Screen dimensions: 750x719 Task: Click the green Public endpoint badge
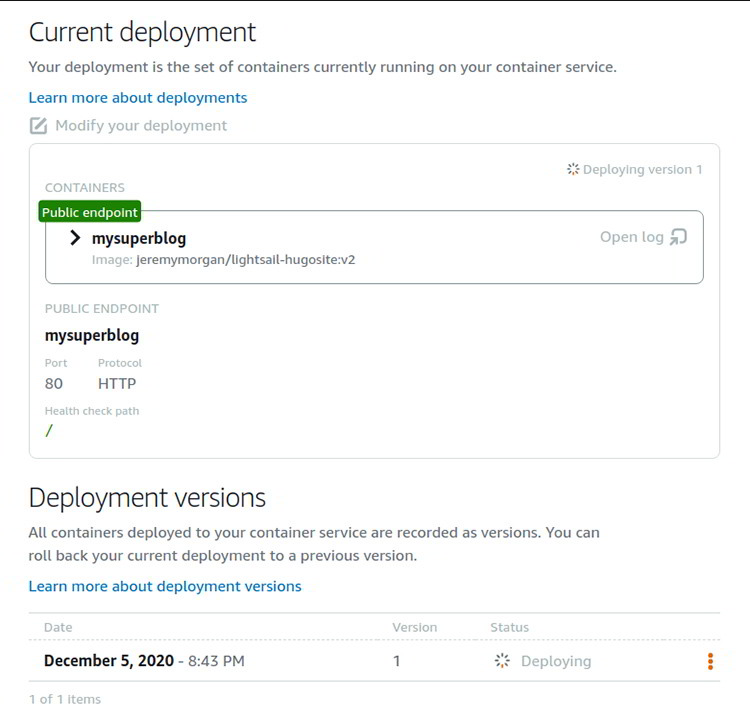(90, 212)
